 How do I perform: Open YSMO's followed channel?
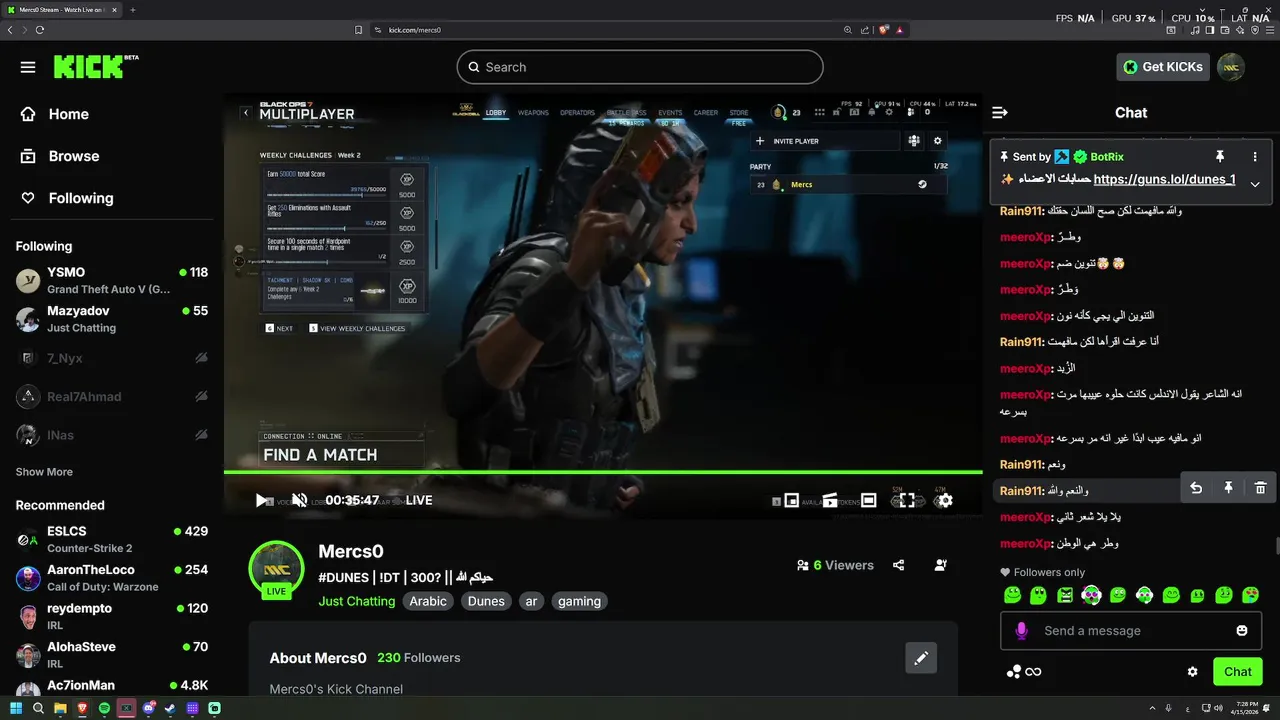click(112, 280)
